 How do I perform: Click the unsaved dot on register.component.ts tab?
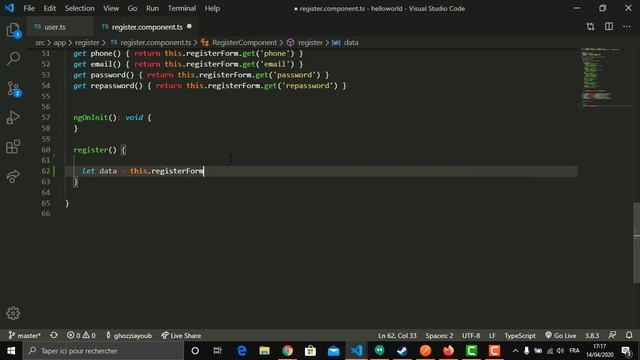coord(189,27)
